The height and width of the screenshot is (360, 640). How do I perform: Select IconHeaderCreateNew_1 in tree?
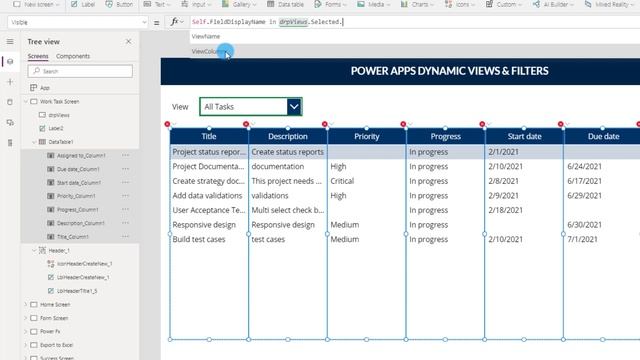(84, 264)
